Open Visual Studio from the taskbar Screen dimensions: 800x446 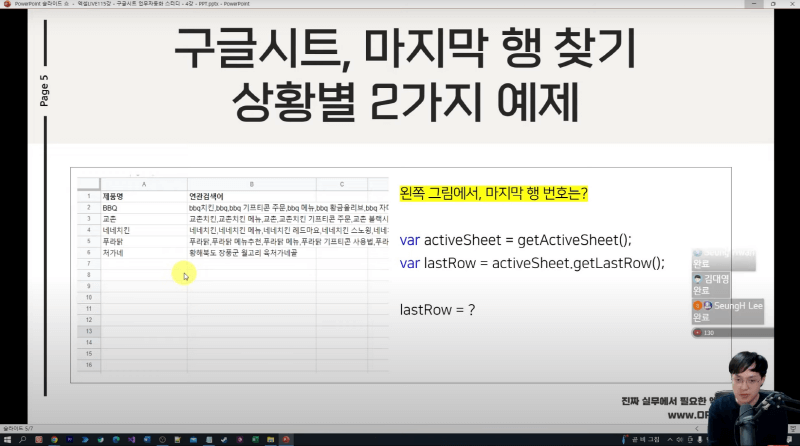coord(132,439)
